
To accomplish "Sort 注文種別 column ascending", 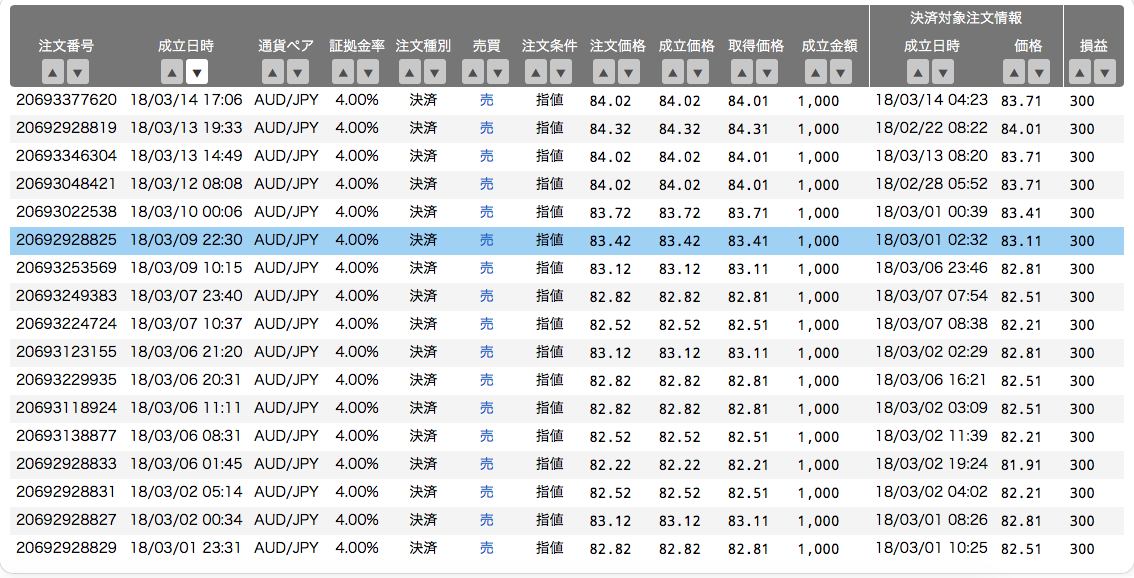I will point(409,72).
